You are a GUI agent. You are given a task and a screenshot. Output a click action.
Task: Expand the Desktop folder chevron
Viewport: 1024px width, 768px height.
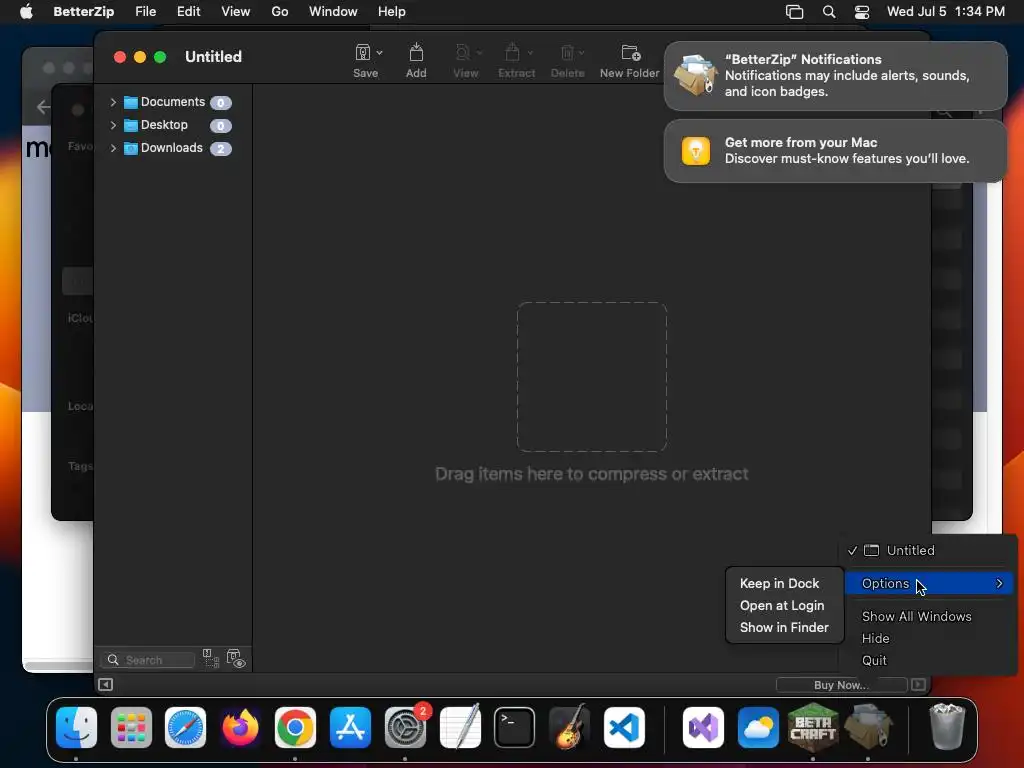(x=113, y=125)
